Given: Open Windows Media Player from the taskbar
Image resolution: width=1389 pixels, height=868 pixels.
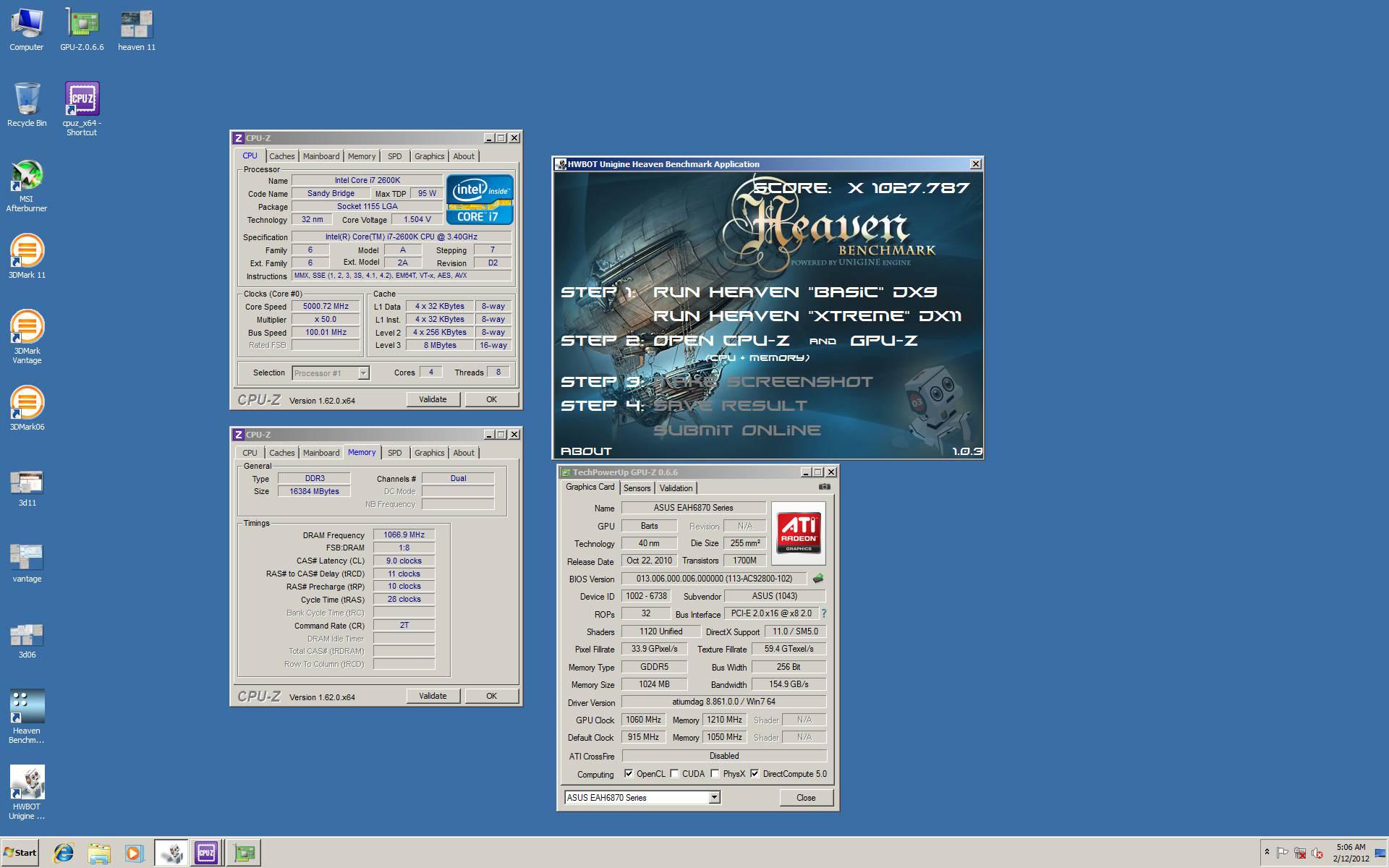Looking at the screenshot, I should click(134, 853).
